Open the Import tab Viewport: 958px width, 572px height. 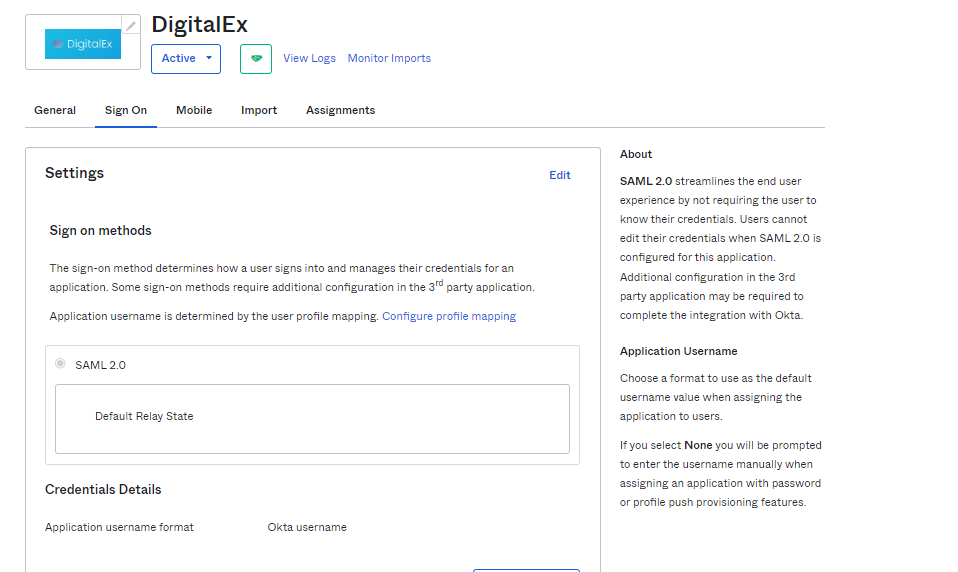[259, 111]
